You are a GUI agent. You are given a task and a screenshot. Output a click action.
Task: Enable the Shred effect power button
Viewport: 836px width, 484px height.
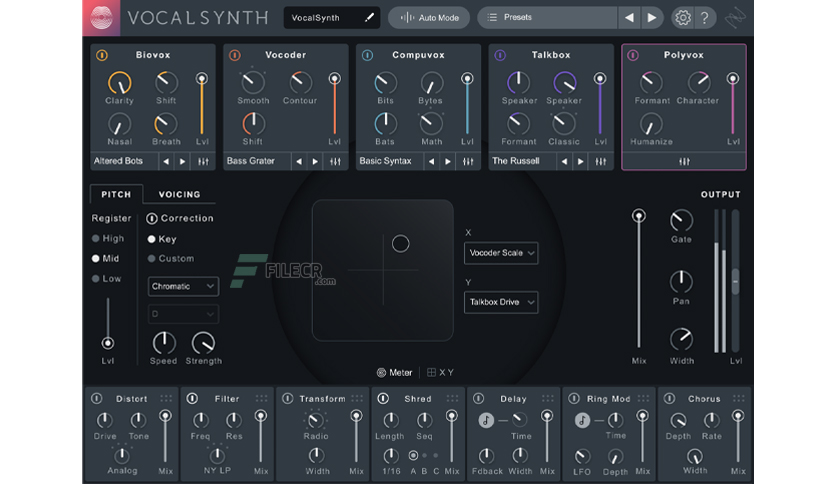coord(383,398)
